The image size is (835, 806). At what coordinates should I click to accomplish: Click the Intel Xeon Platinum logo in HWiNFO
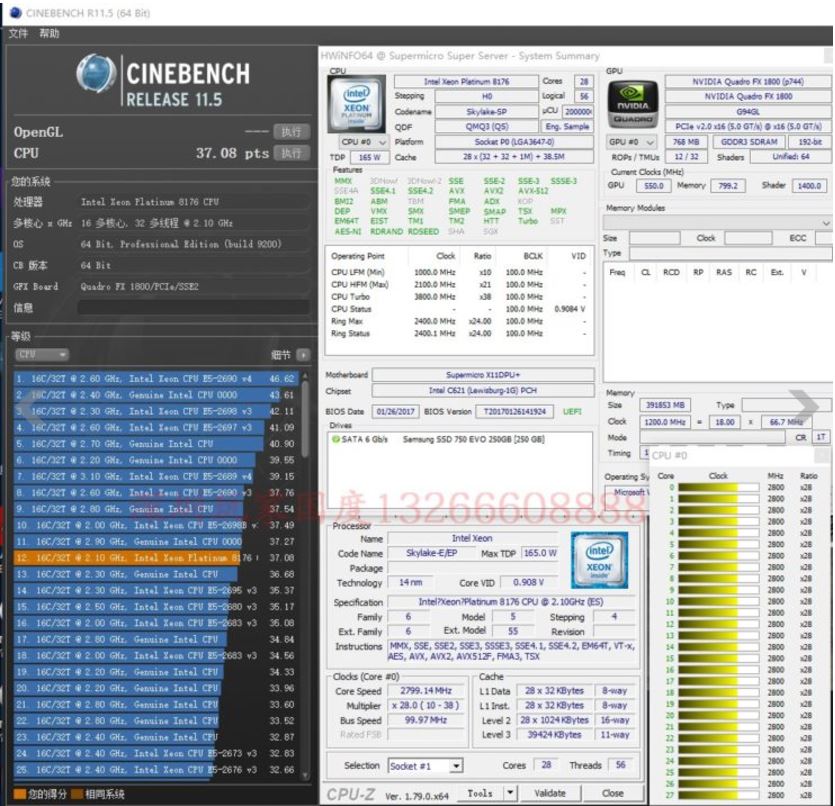point(355,103)
